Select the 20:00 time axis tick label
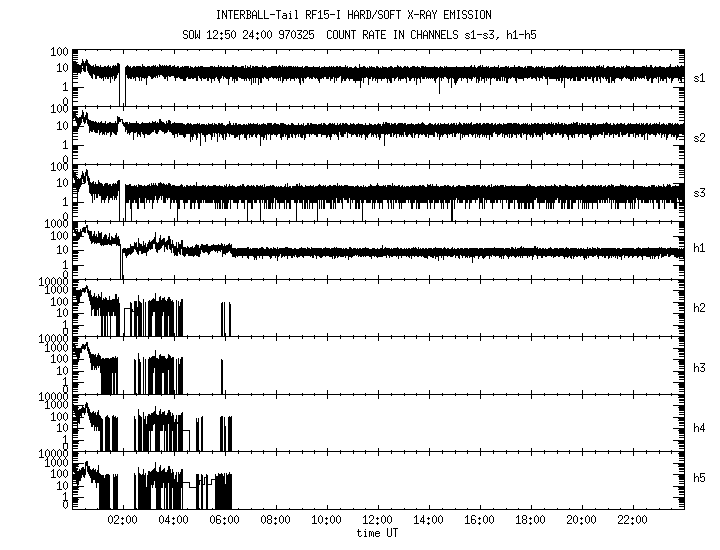720x550 pixels. 581,521
